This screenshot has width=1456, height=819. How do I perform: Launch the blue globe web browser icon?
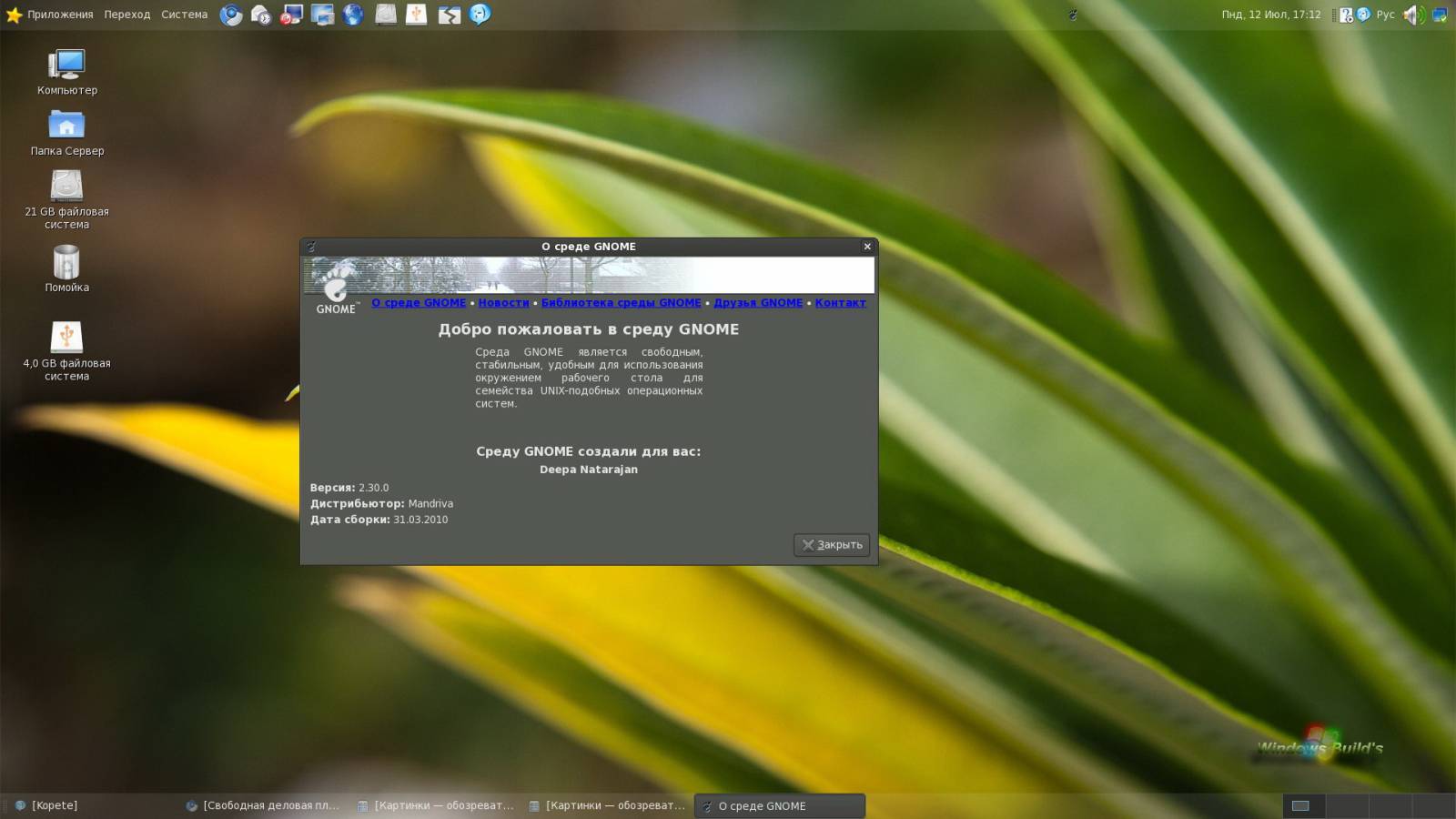click(353, 15)
